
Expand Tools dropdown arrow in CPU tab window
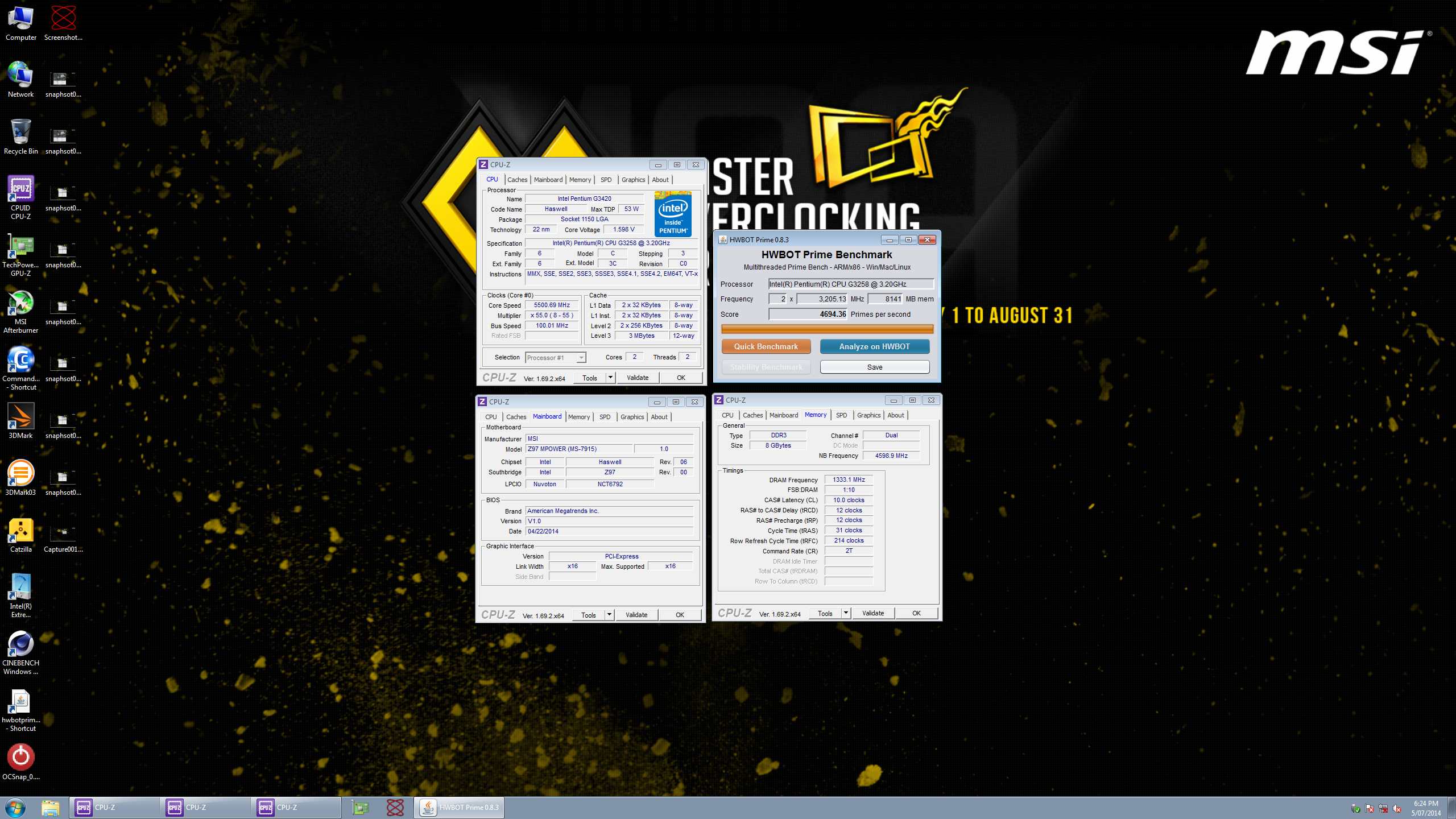[x=610, y=378]
